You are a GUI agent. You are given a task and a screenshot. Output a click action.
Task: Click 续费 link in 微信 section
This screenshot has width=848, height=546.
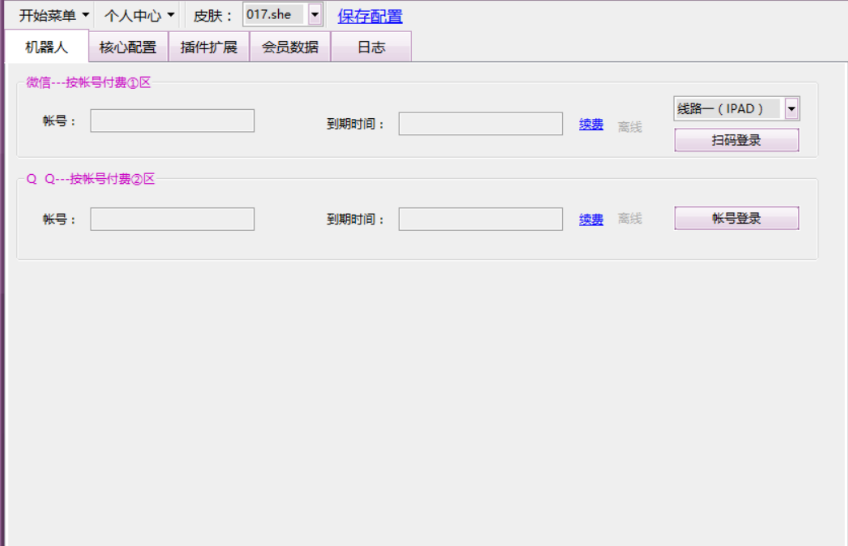[x=591, y=125]
